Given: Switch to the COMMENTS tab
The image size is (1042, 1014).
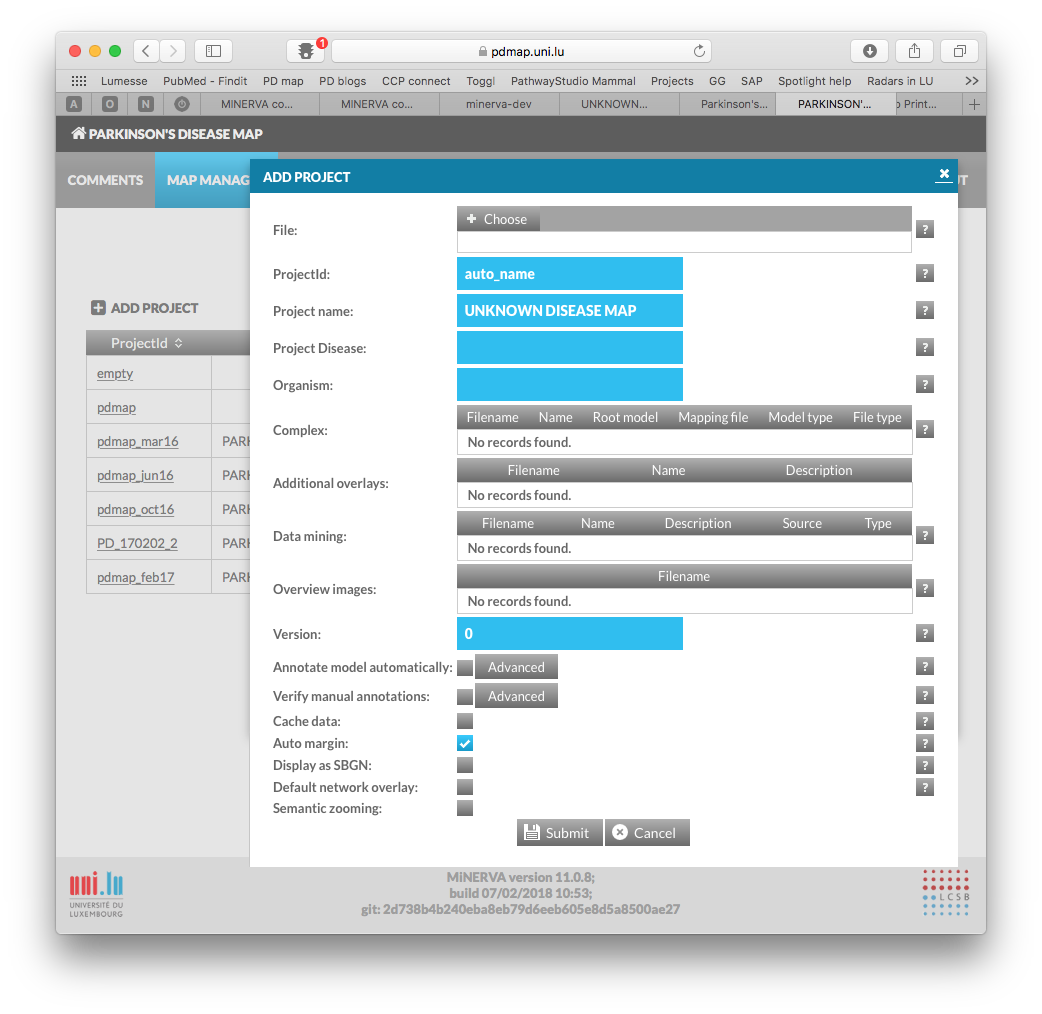Looking at the screenshot, I should [x=105, y=180].
